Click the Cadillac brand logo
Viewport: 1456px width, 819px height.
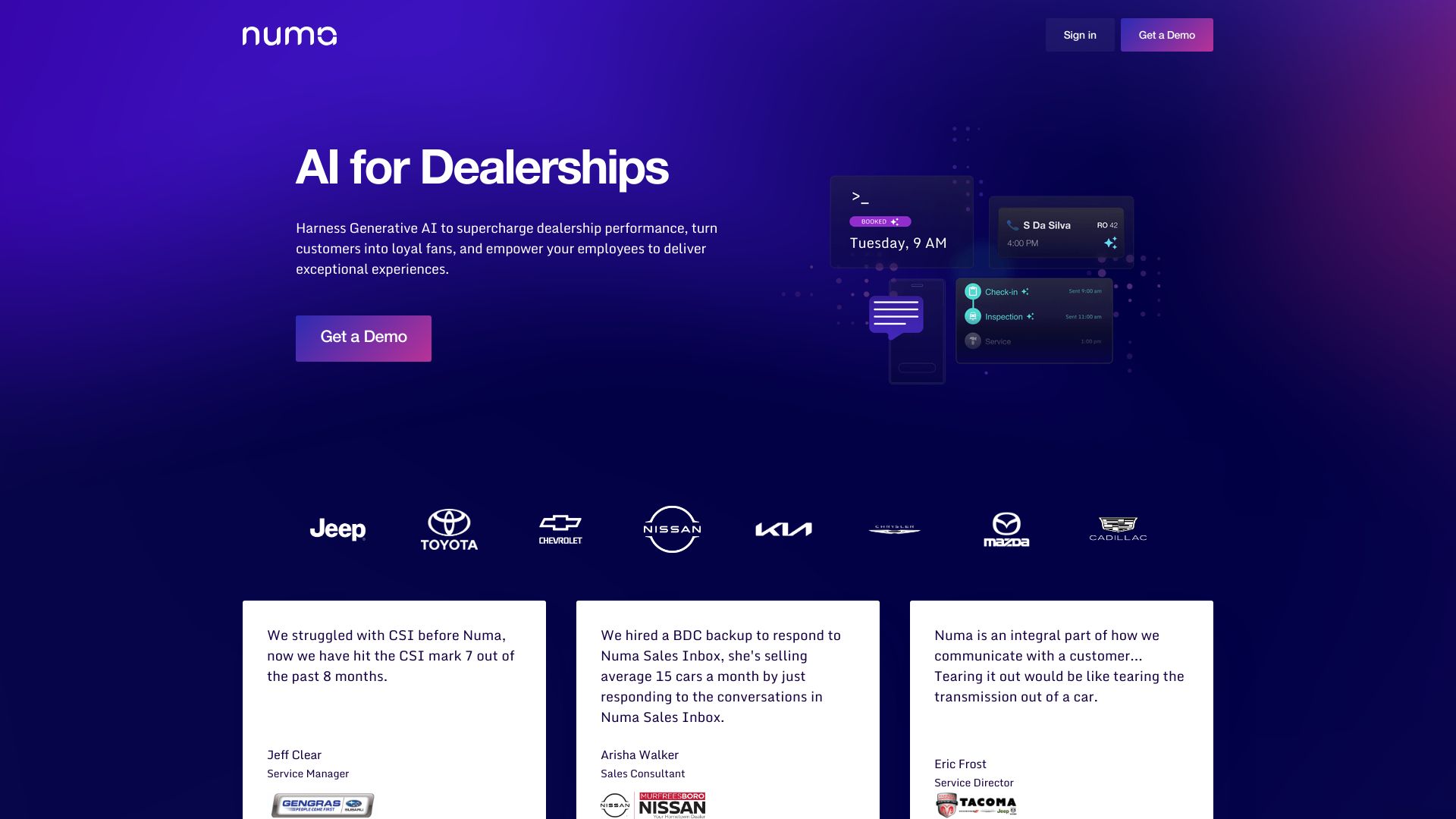point(1117,528)
